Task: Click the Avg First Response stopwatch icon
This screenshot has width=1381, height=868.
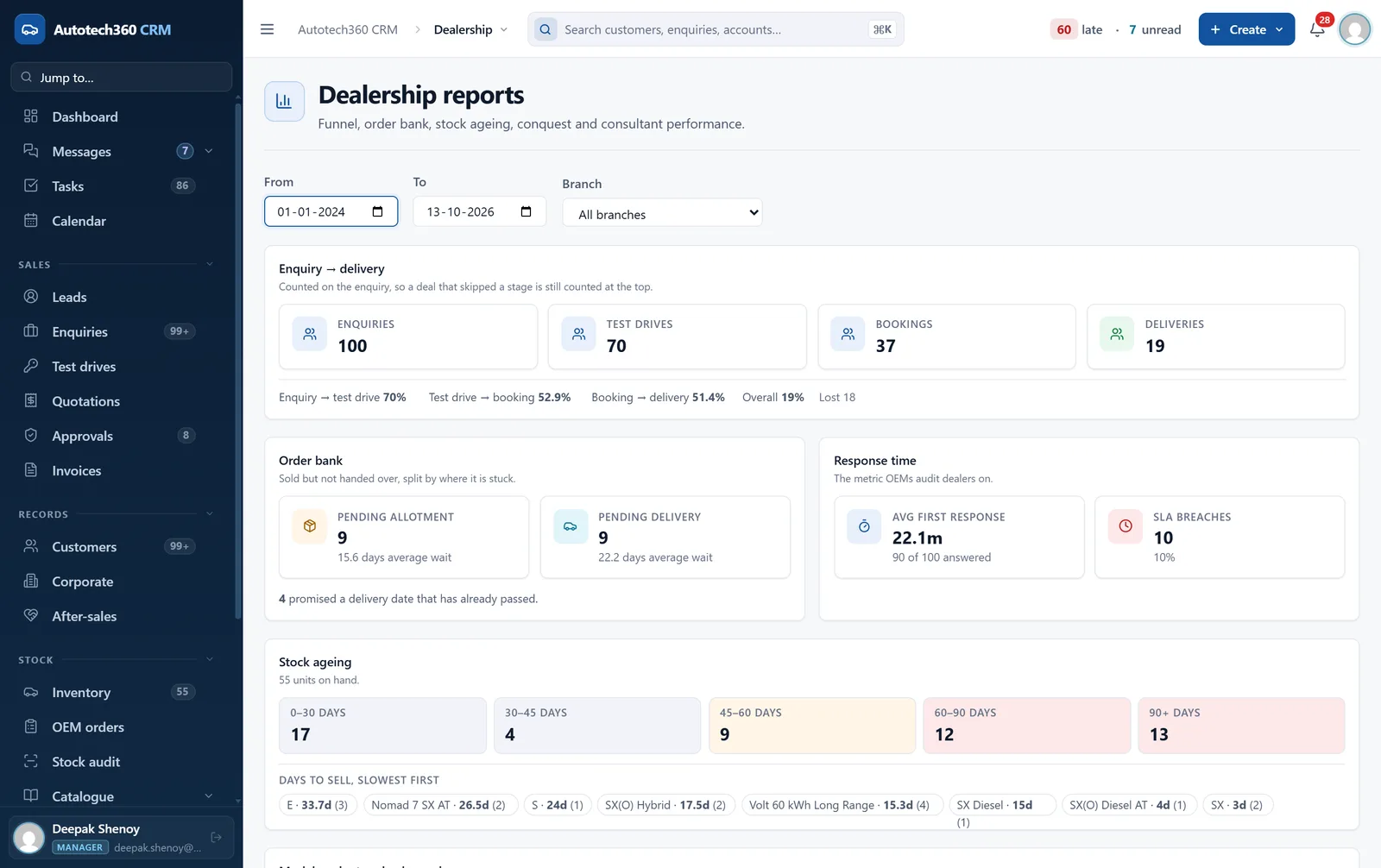Action: (864, 525)
